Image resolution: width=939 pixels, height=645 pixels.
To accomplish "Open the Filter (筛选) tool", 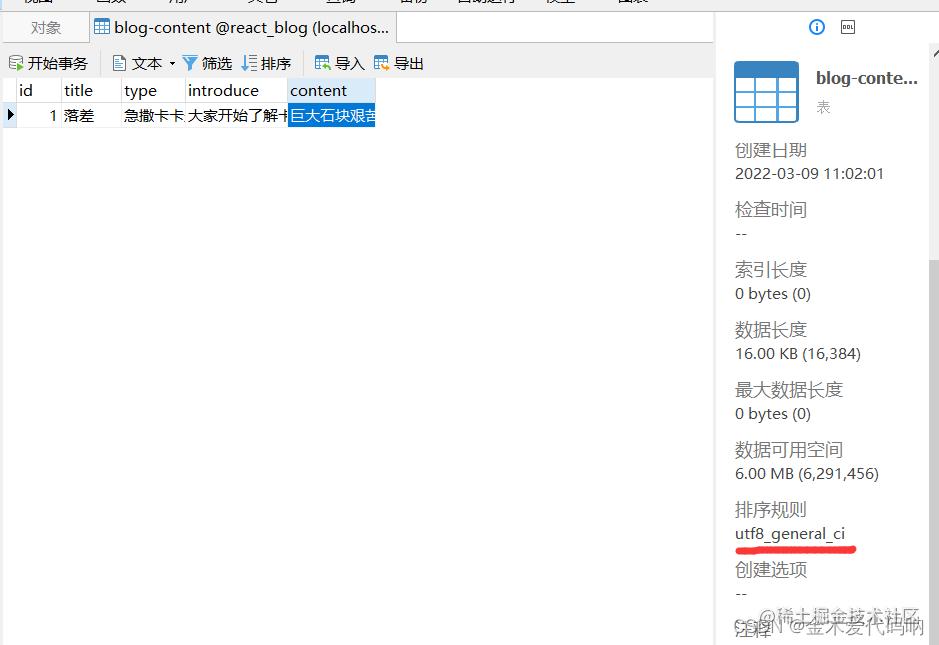I will coord(206,63).
